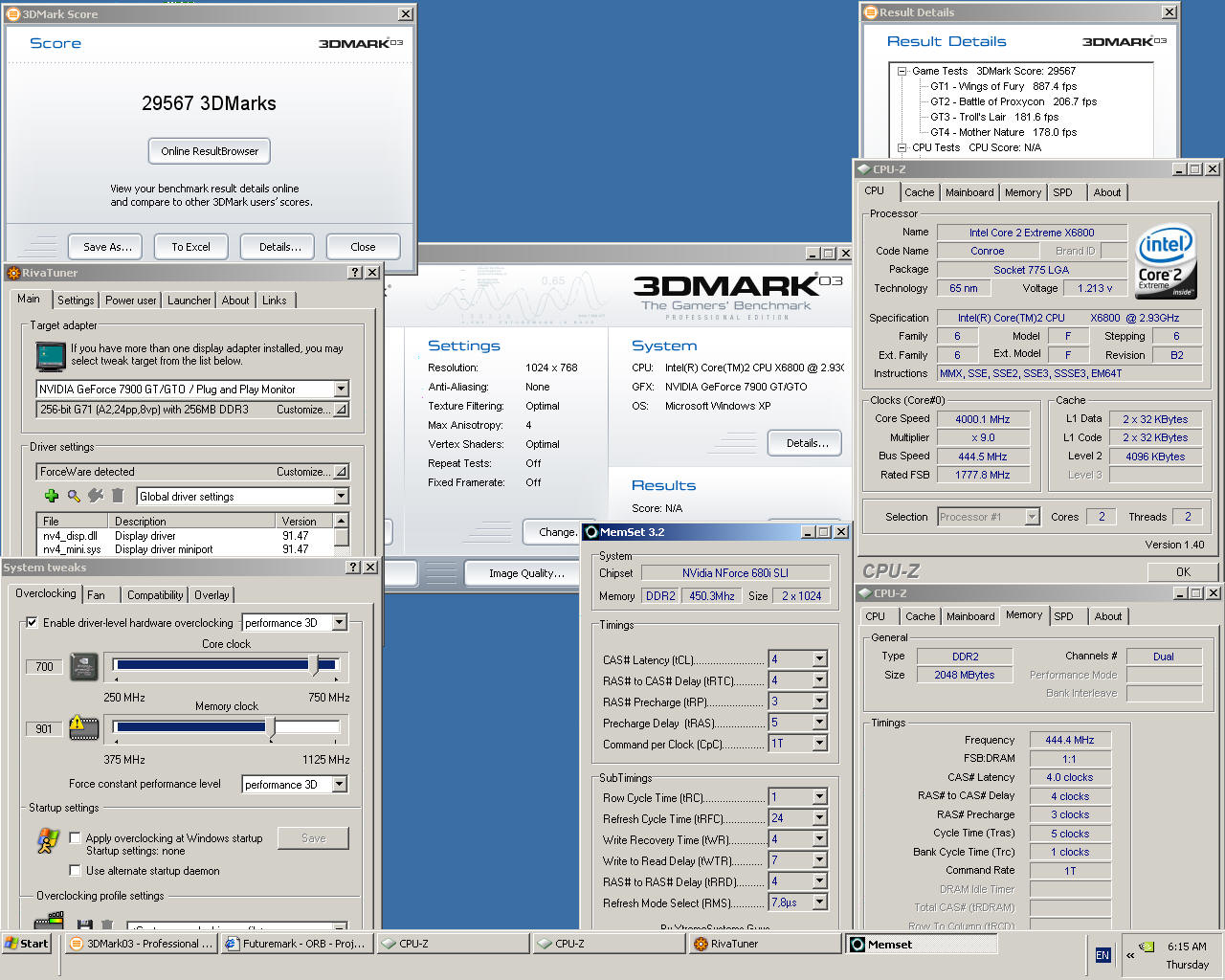
Task: Click the Memory clock value field showing 901
Action: [45, 728]
